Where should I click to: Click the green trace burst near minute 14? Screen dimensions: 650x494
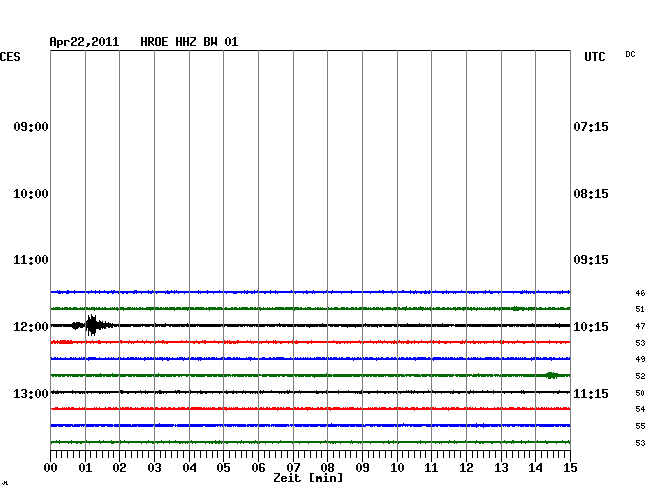coord(552,375)
